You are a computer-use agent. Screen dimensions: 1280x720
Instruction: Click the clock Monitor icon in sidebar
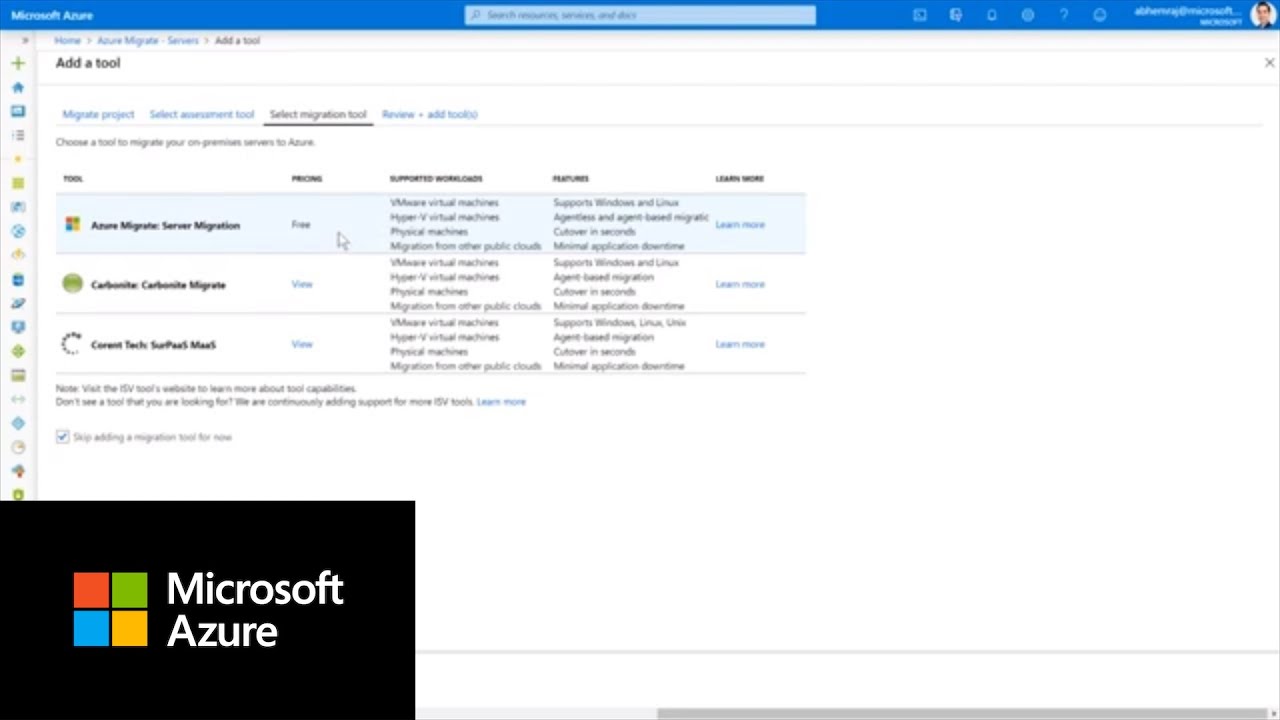18,447
